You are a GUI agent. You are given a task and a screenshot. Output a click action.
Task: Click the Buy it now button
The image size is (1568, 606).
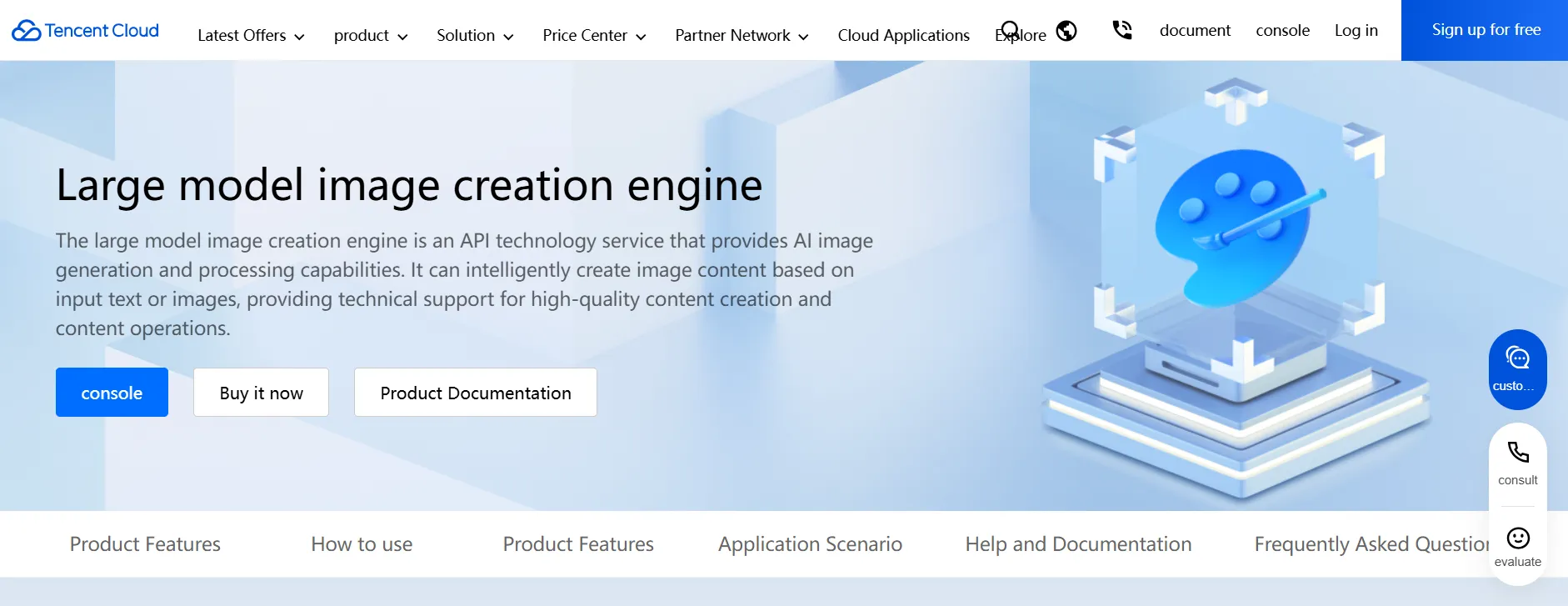click(x=261, y=393)
